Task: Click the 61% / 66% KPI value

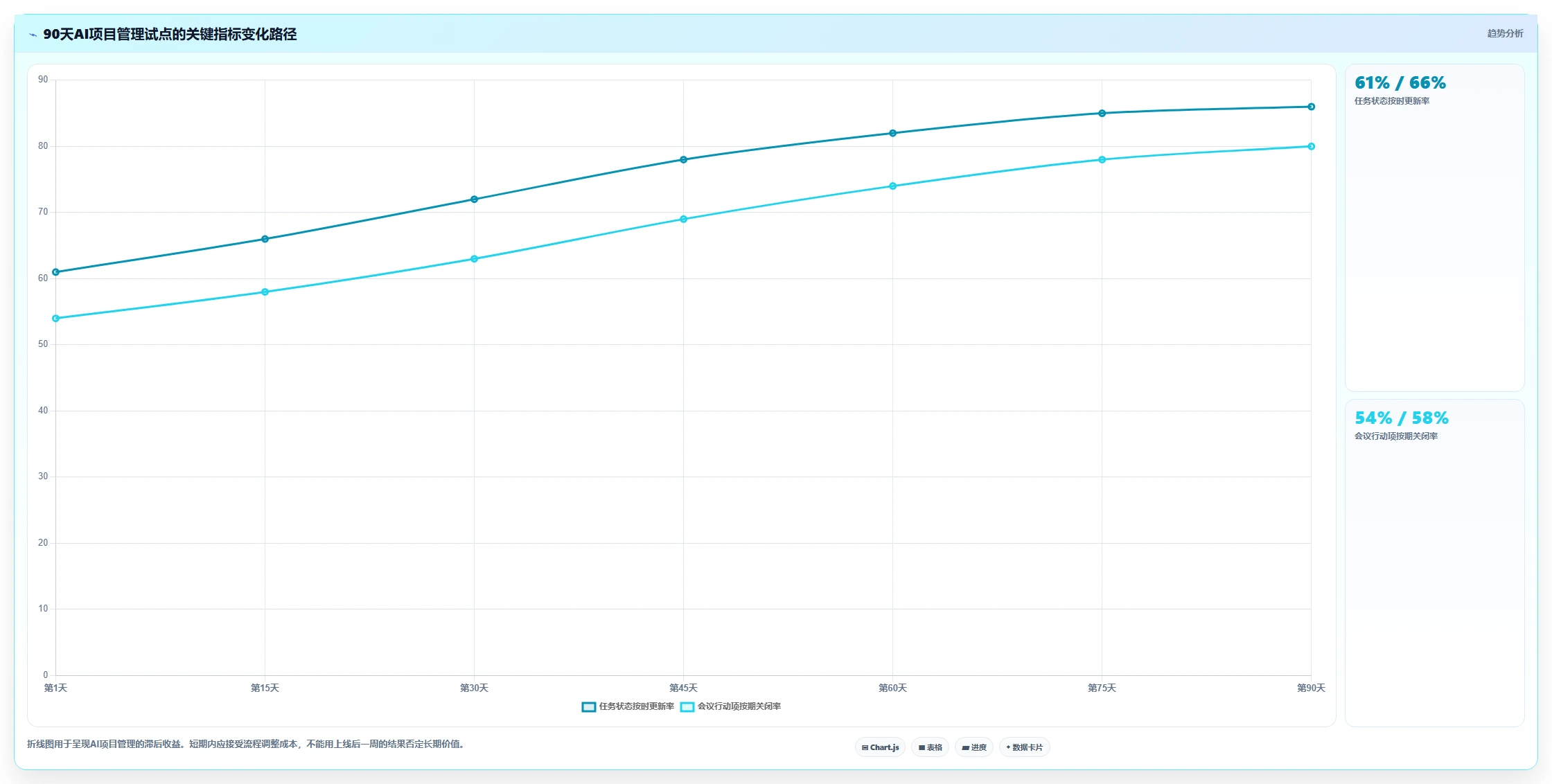Action: pyautogui.click(x=1400, y=83)
